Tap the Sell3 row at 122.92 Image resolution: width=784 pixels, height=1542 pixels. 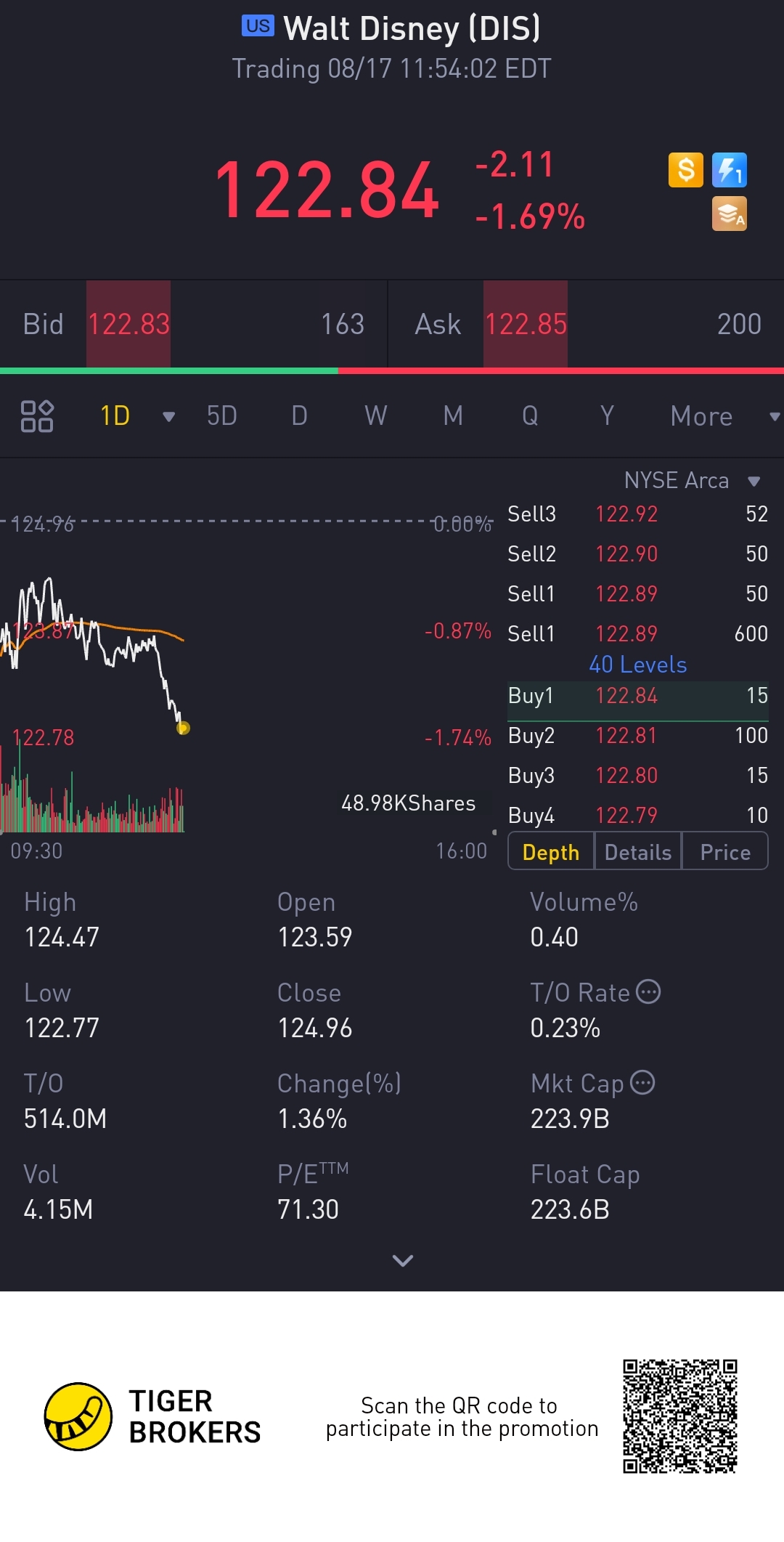[x=637, y=514]
